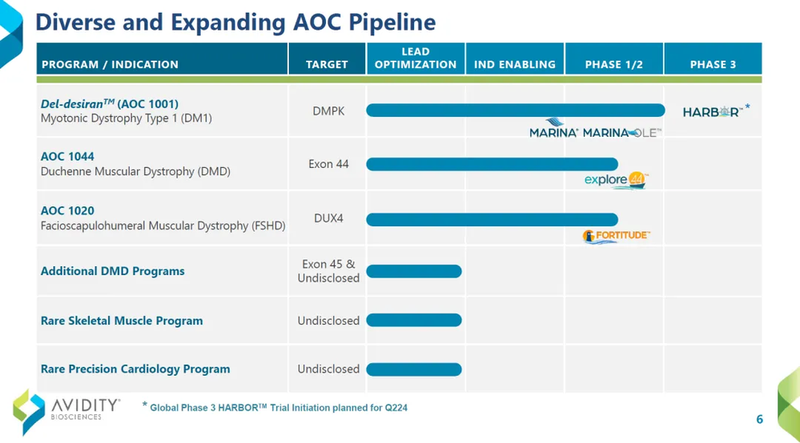
Task: Click the explore44 trial logo
Action: click(616, 180)
